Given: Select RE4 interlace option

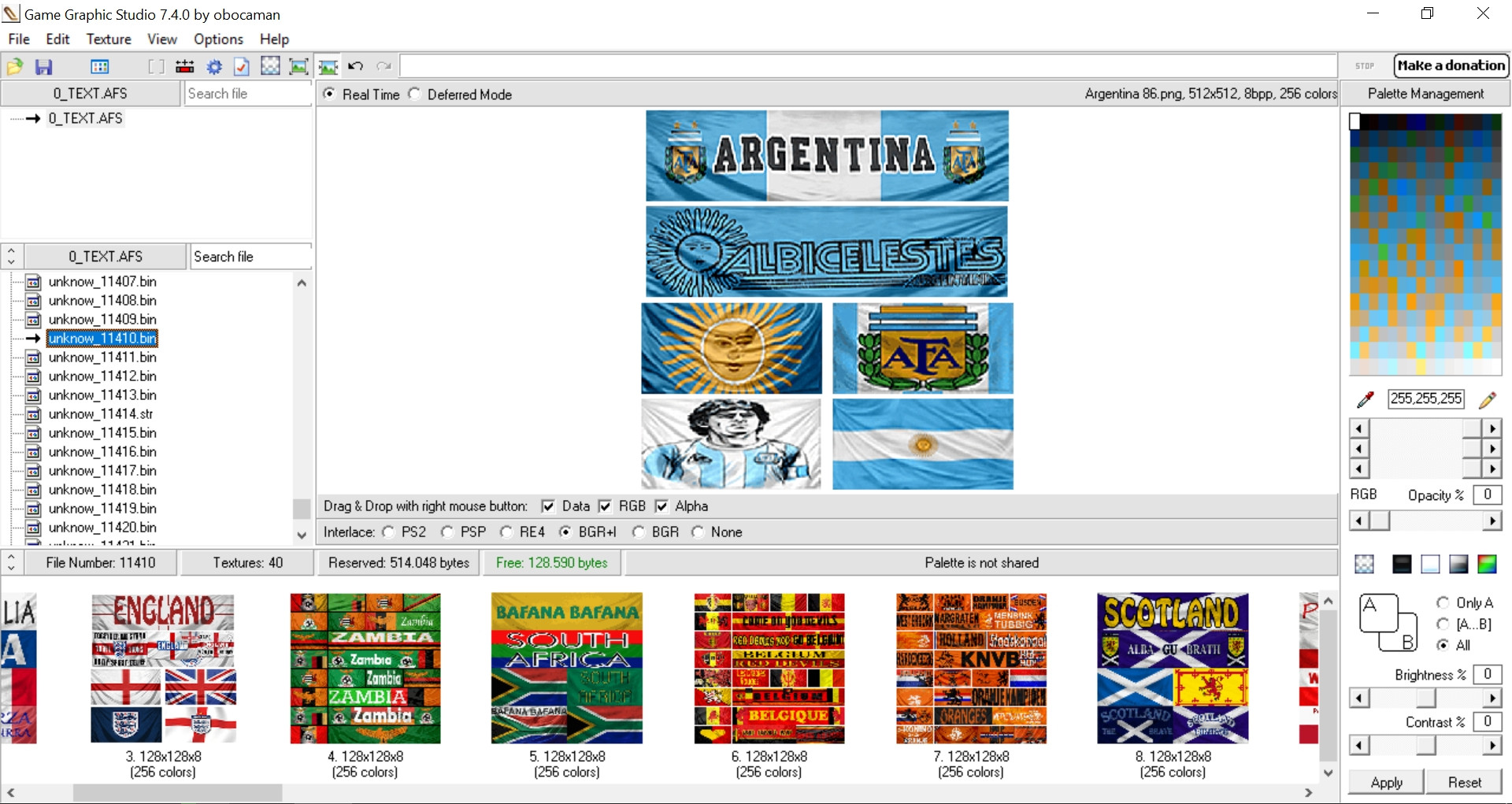Looking at the screenshot, I should click(x=506, y=532).
